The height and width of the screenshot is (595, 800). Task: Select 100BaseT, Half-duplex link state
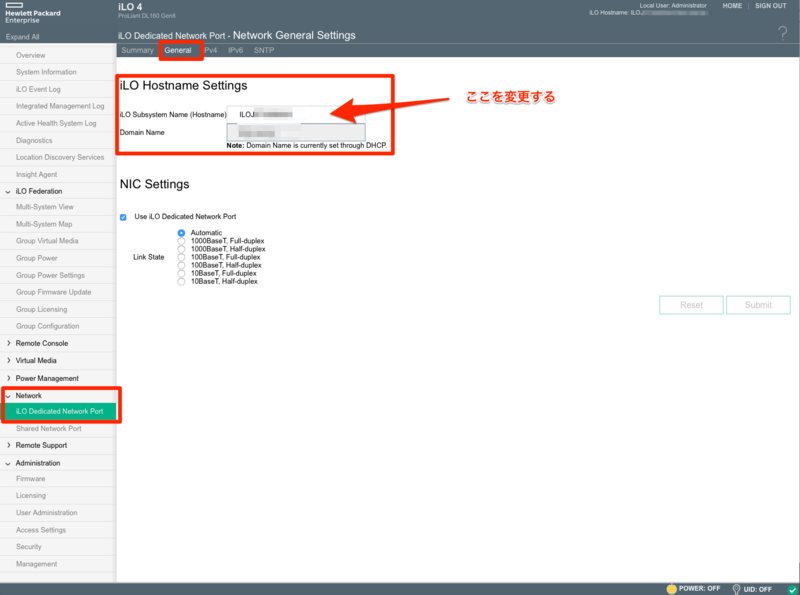pos(181,265)
